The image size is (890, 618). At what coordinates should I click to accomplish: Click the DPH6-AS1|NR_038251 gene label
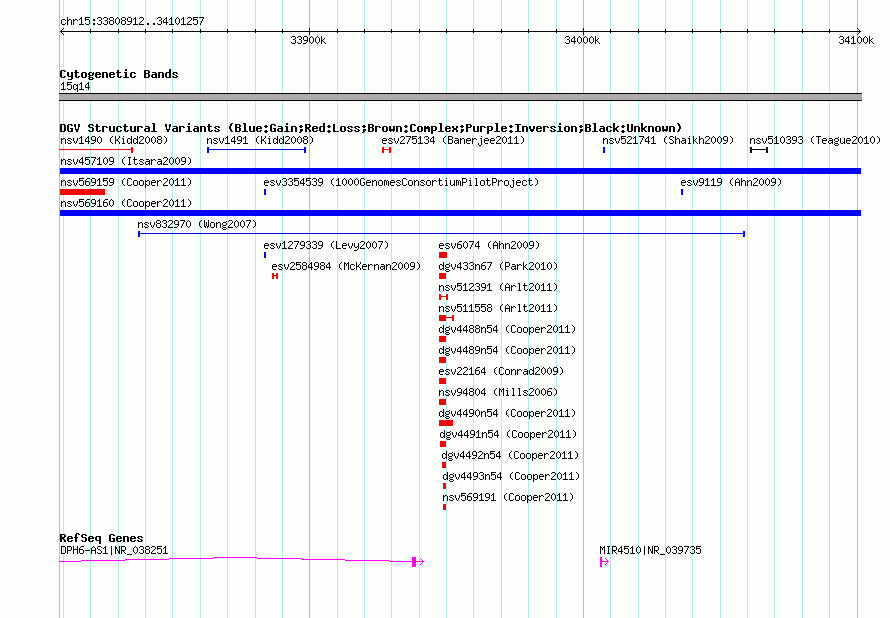tap(114, 550)
